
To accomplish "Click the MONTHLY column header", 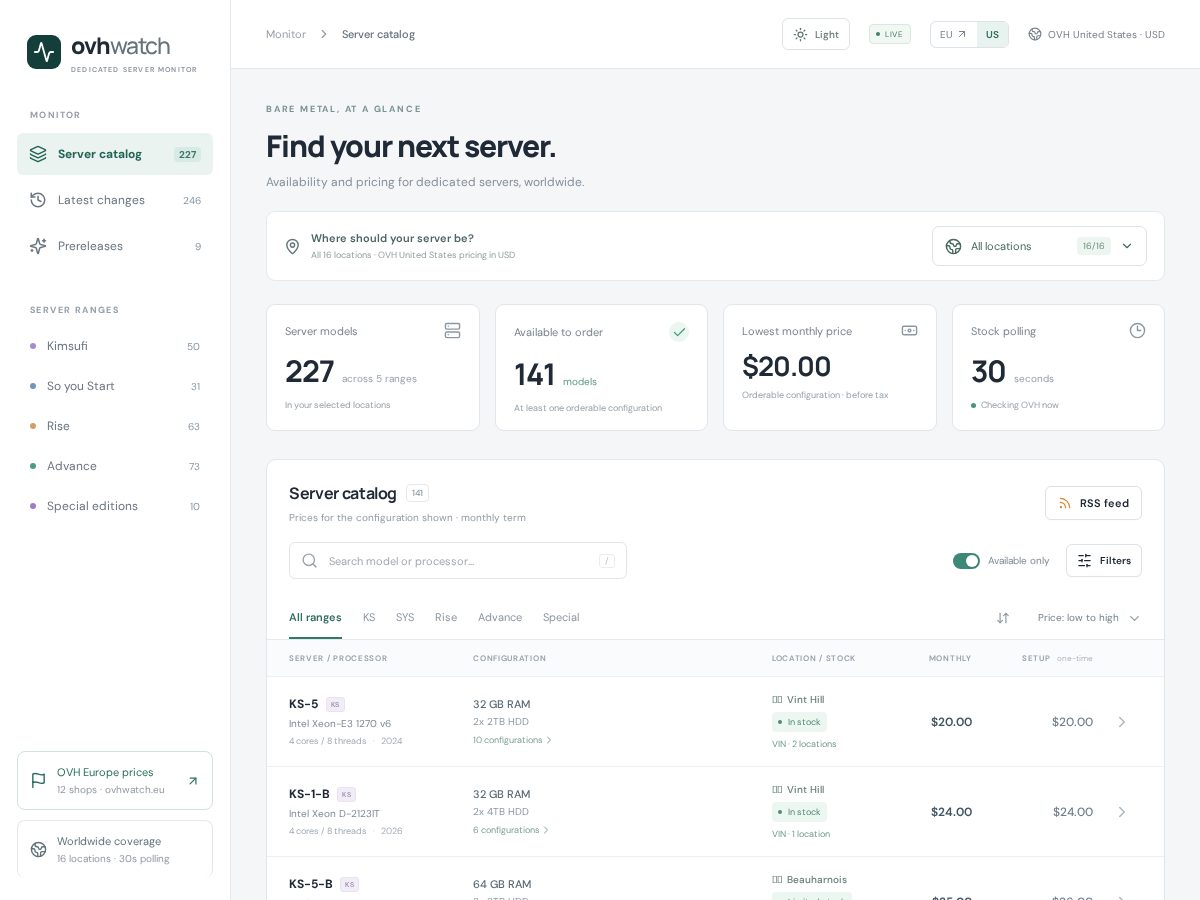I will click(950, 658).
